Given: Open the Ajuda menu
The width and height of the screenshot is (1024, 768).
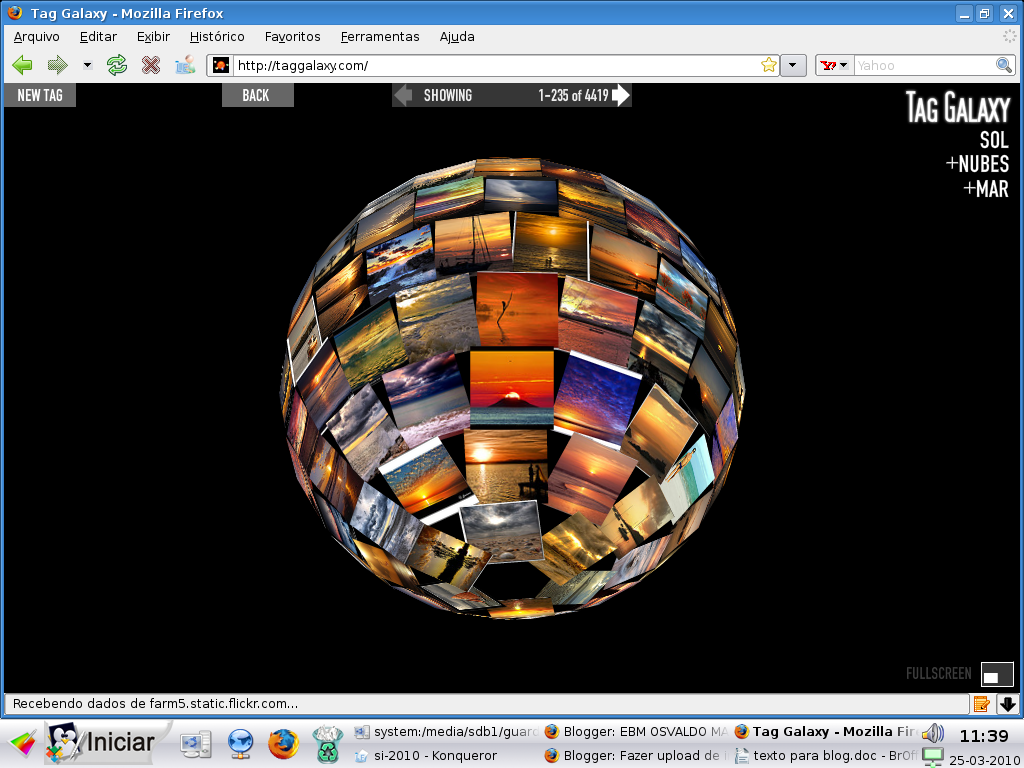Looking at the screenshot, I should [x=457, y=37].
